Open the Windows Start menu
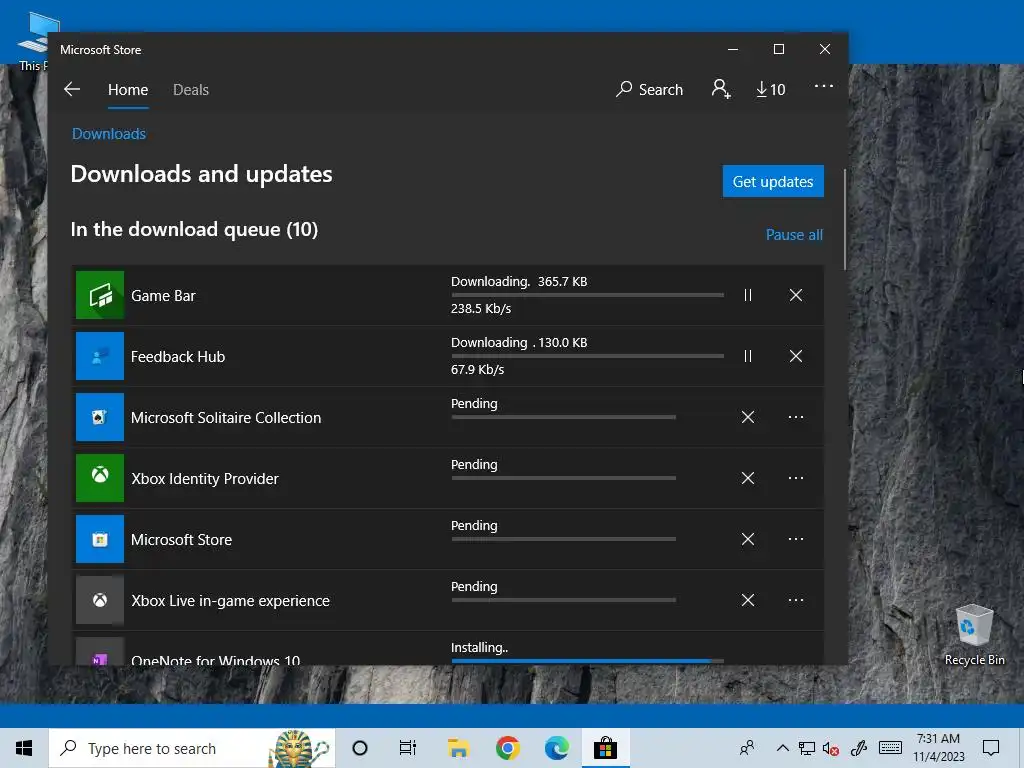Screen dimensions: 1024x768 pos(24,748)
